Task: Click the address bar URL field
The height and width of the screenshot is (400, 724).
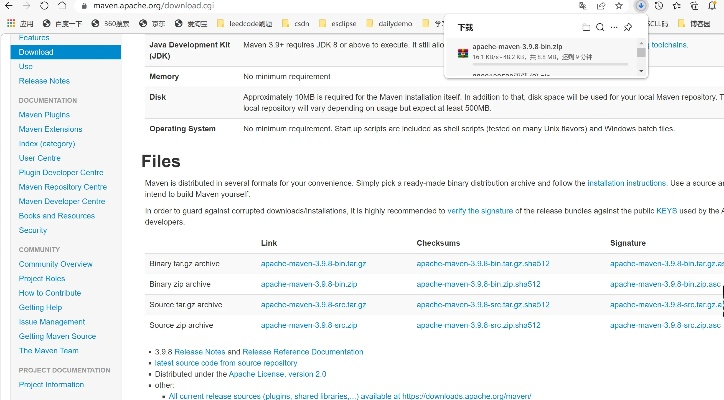Action: click(300, 5)
